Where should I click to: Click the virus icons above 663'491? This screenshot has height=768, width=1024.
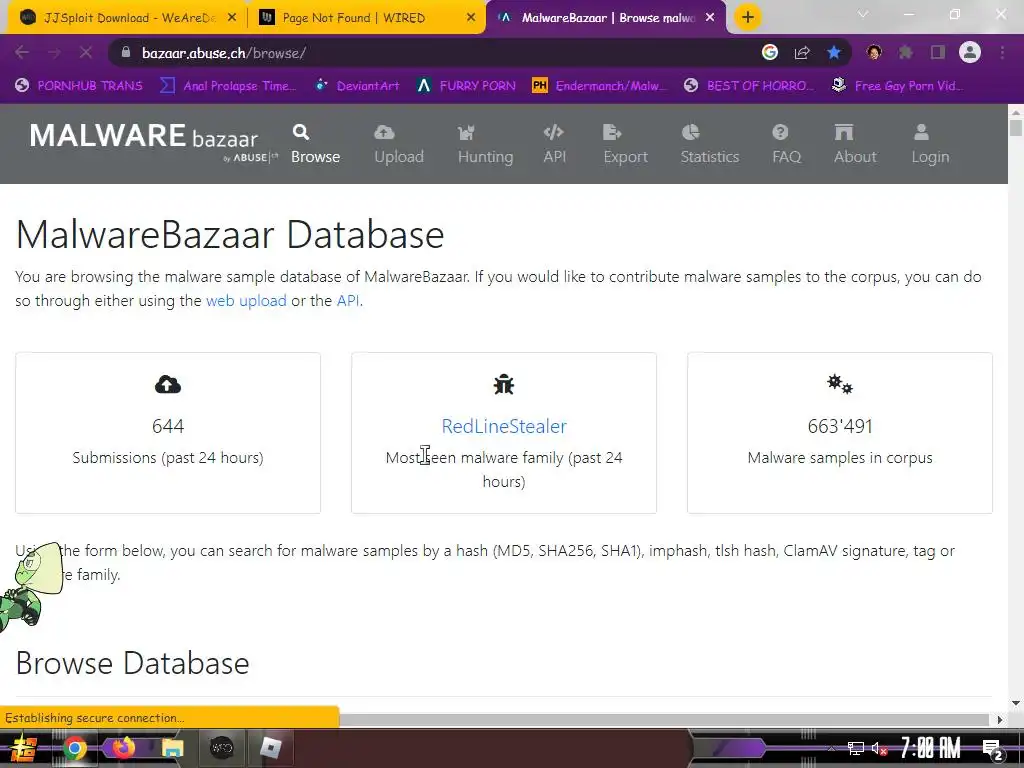click(x=840, y=384)
